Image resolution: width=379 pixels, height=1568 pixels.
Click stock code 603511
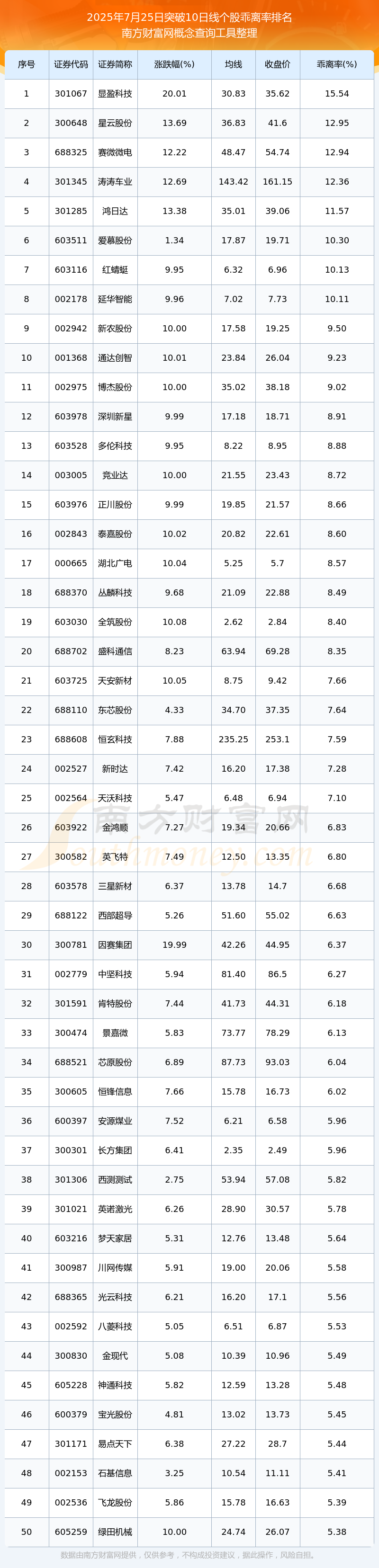click(x=71, y=241)
